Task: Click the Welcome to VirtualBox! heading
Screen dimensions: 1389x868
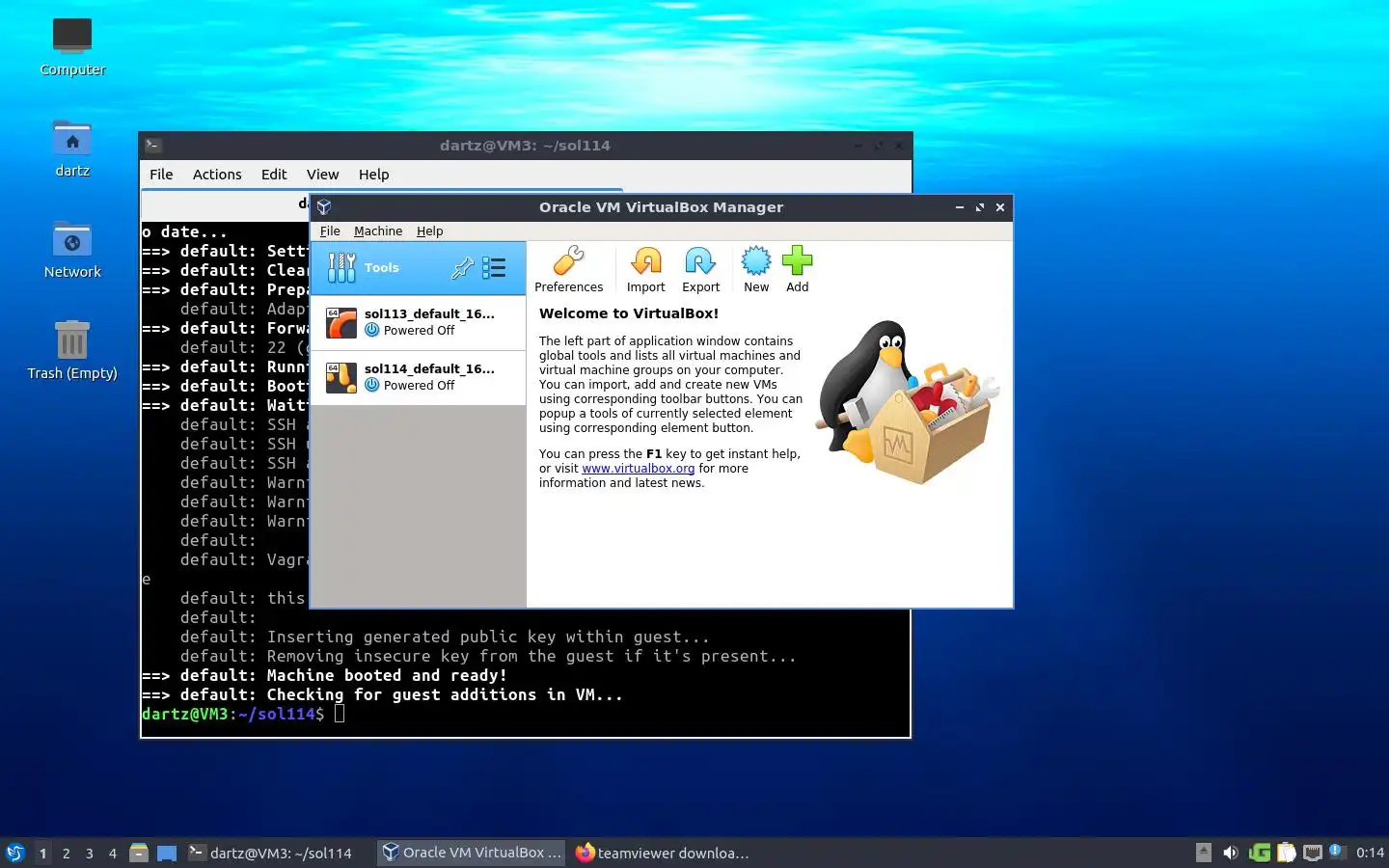Action: point(629,313)
